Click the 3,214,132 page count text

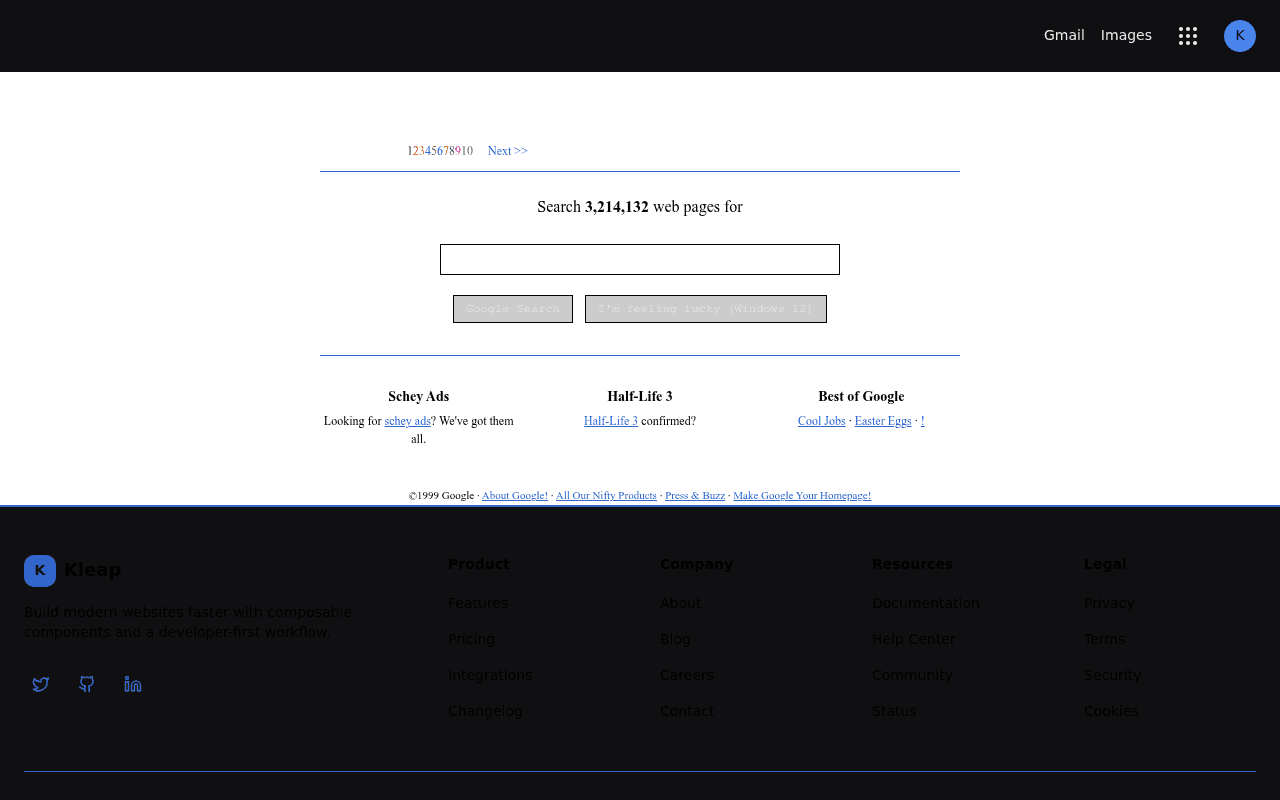click(x=617, y=207)
